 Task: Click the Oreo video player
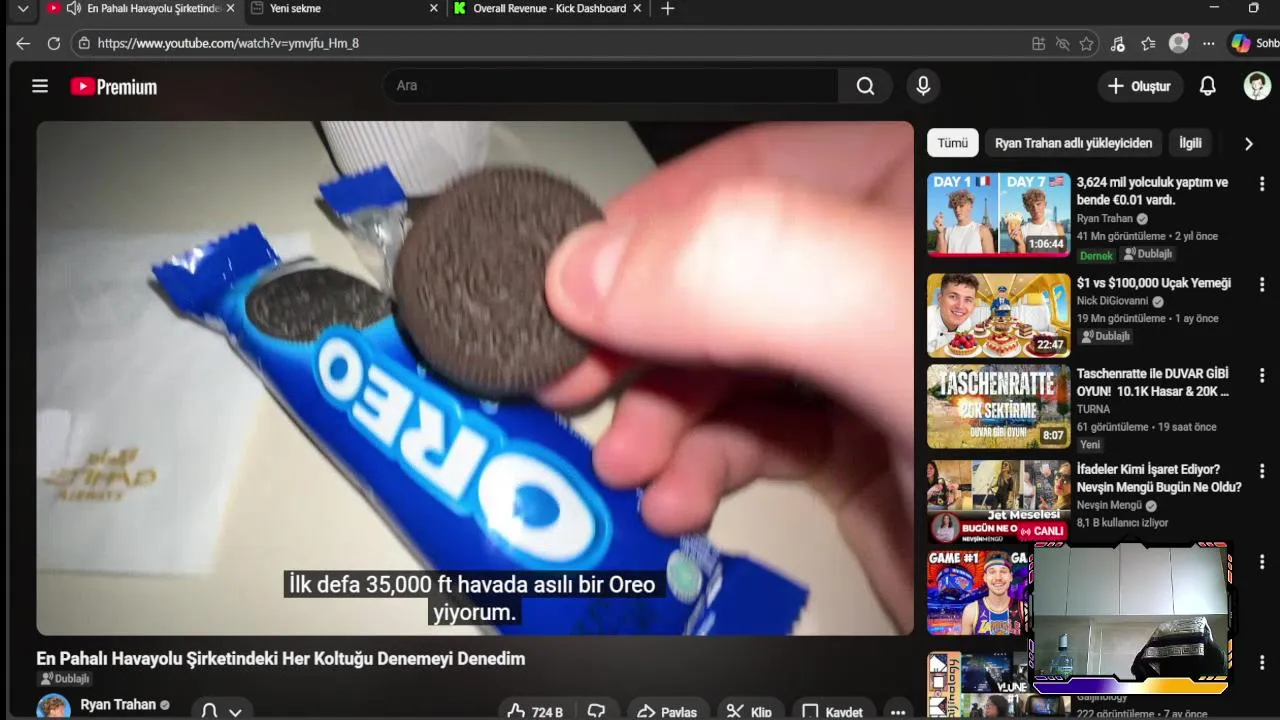[x=475, y=378]
